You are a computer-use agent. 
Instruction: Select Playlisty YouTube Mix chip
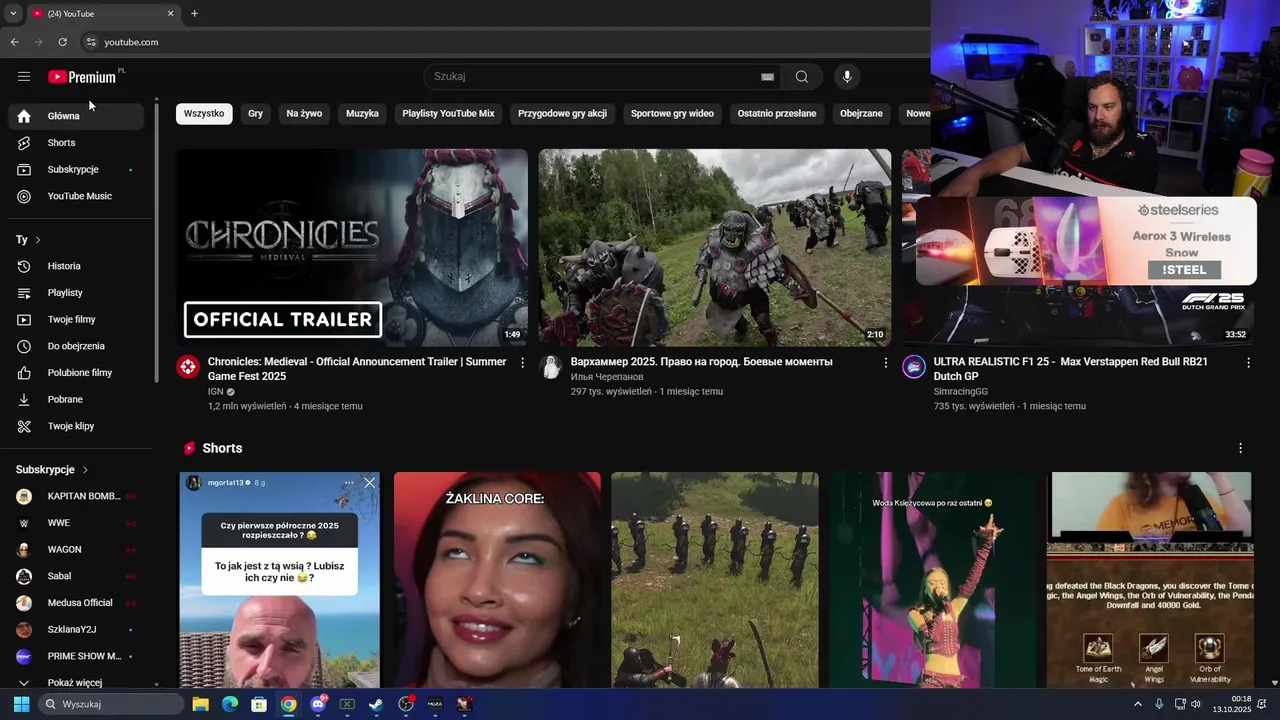448,114
